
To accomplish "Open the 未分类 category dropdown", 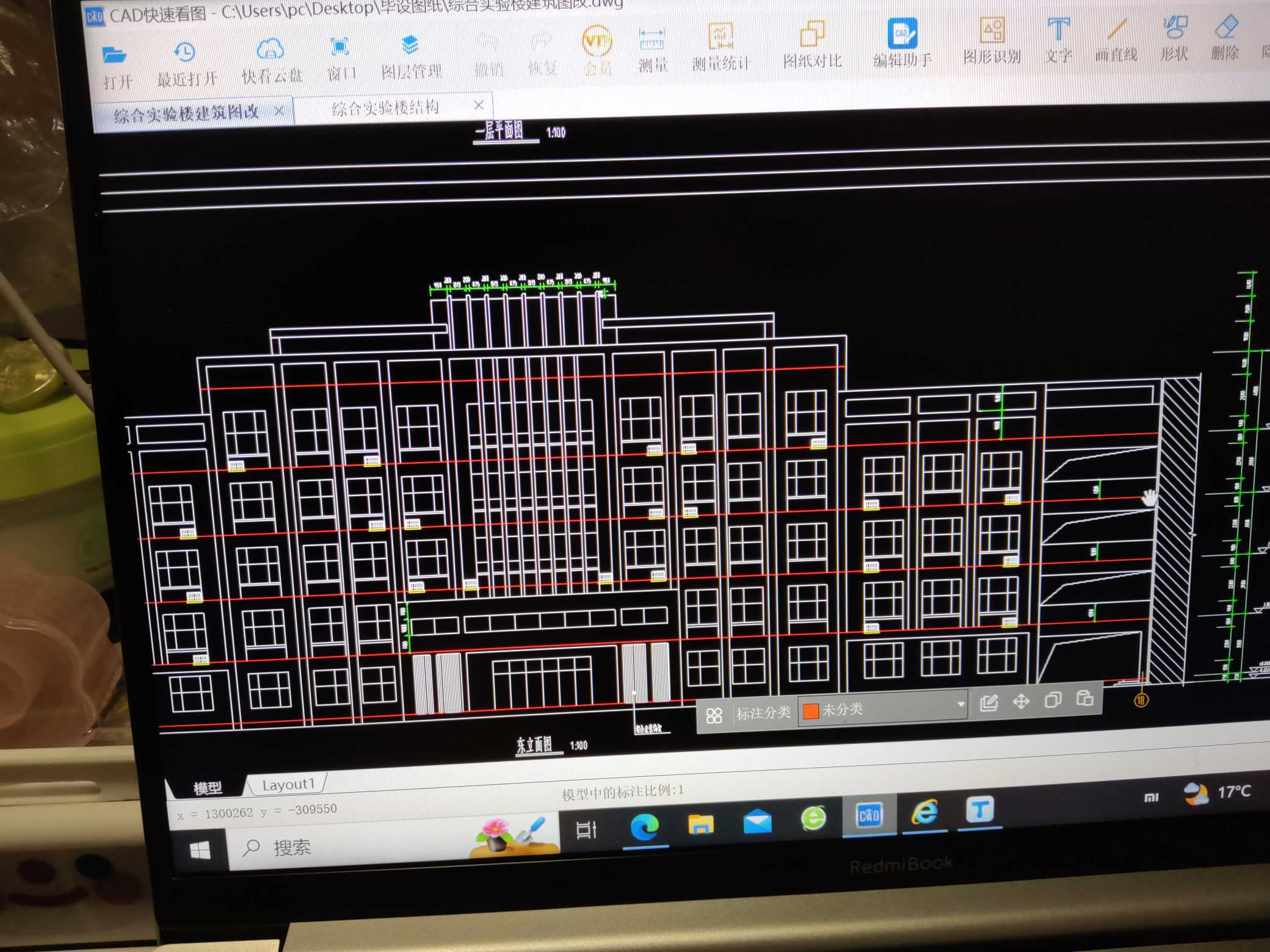I will click(x=883, y=708).
